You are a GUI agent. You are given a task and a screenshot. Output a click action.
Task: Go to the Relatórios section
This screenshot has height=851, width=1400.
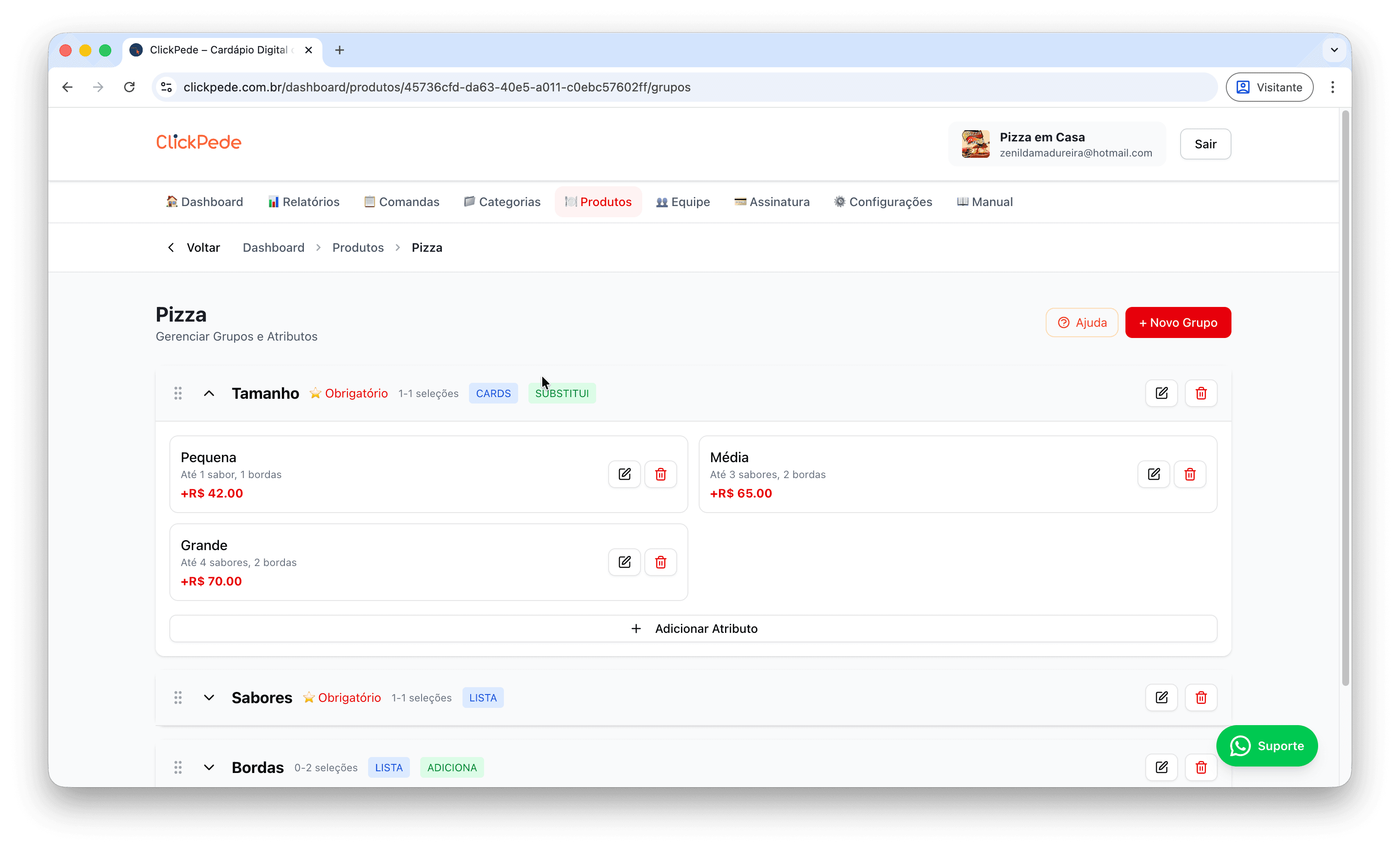tap(304, 202)
